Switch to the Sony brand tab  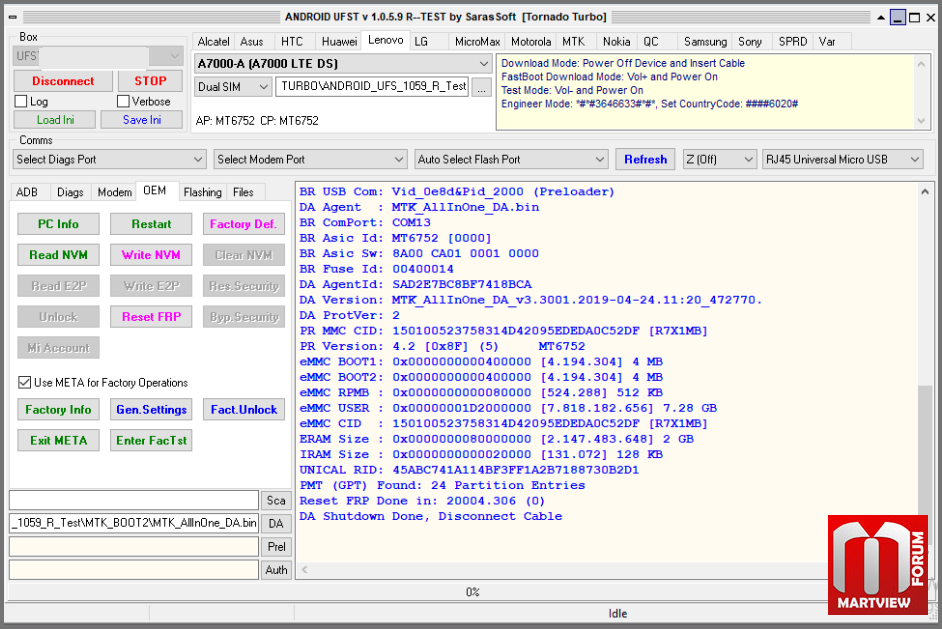[x=750, y=41]
